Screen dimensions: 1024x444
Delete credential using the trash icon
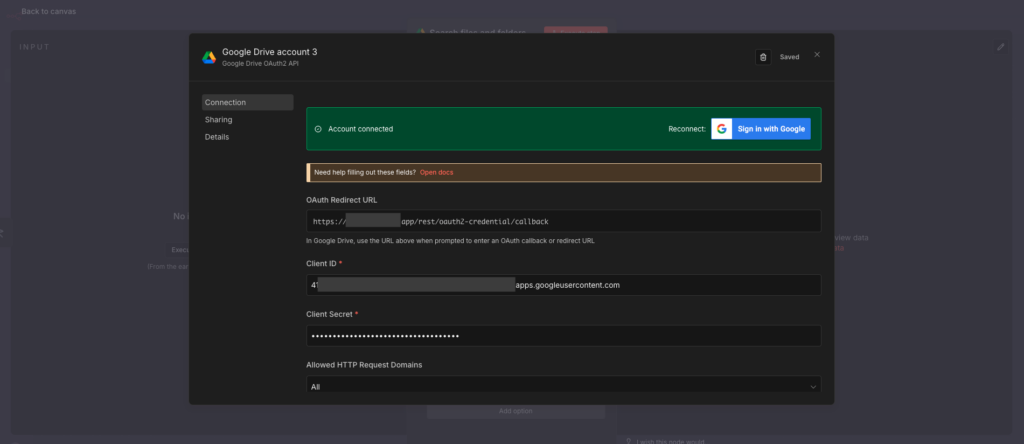pos(763,57)
